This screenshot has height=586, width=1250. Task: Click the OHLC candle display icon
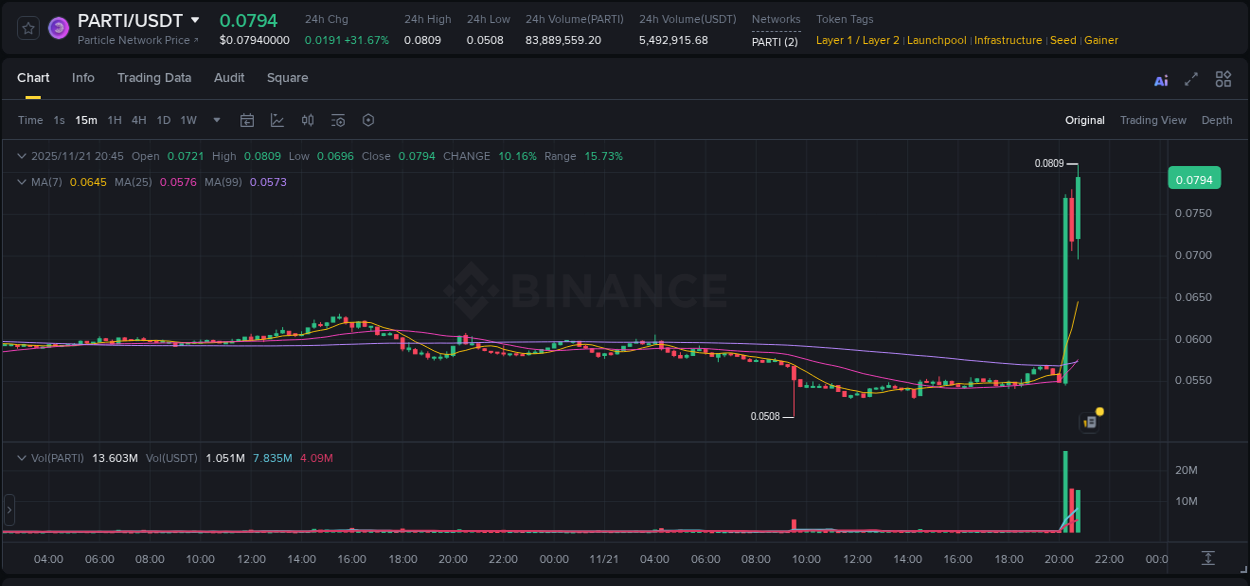(x=308, y=120)
